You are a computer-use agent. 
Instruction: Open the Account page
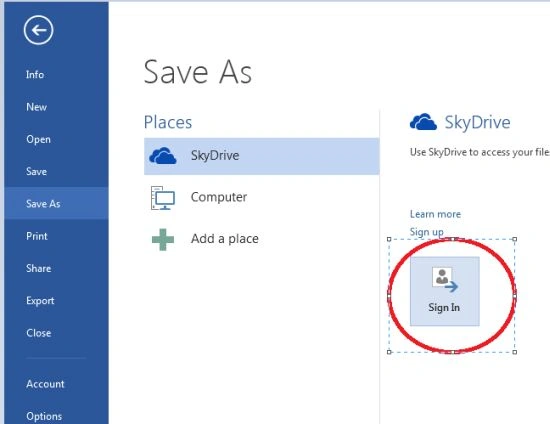(45, 384)
